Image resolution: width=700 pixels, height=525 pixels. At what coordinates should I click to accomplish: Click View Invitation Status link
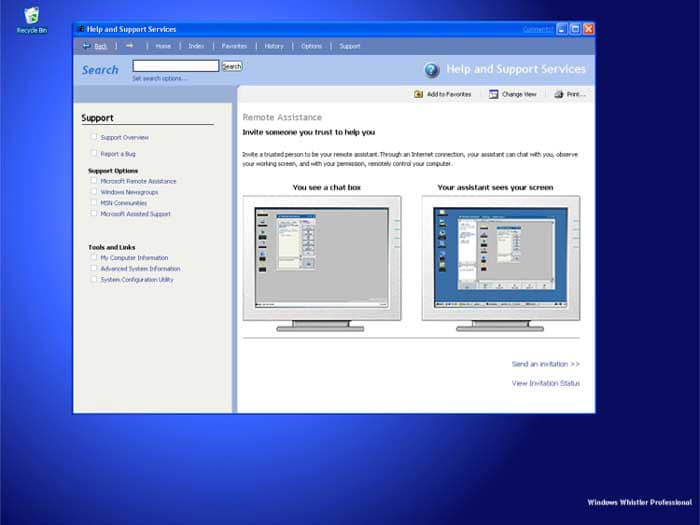tap(546, 383)
